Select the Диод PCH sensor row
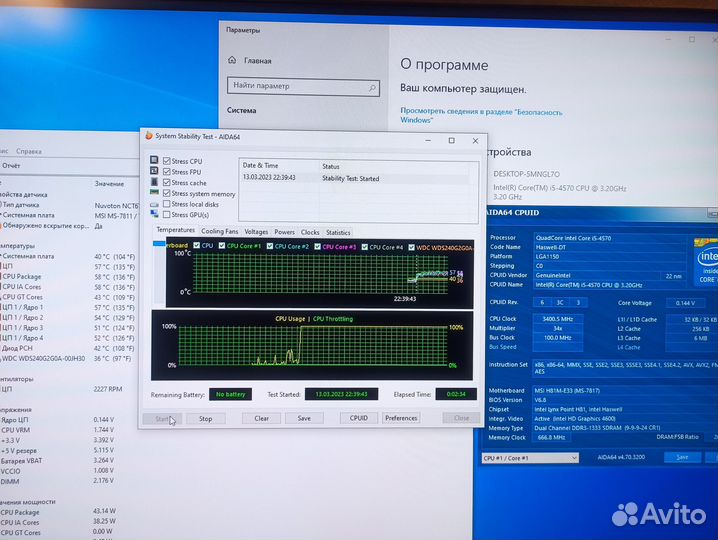 click(x=69, y=348)
